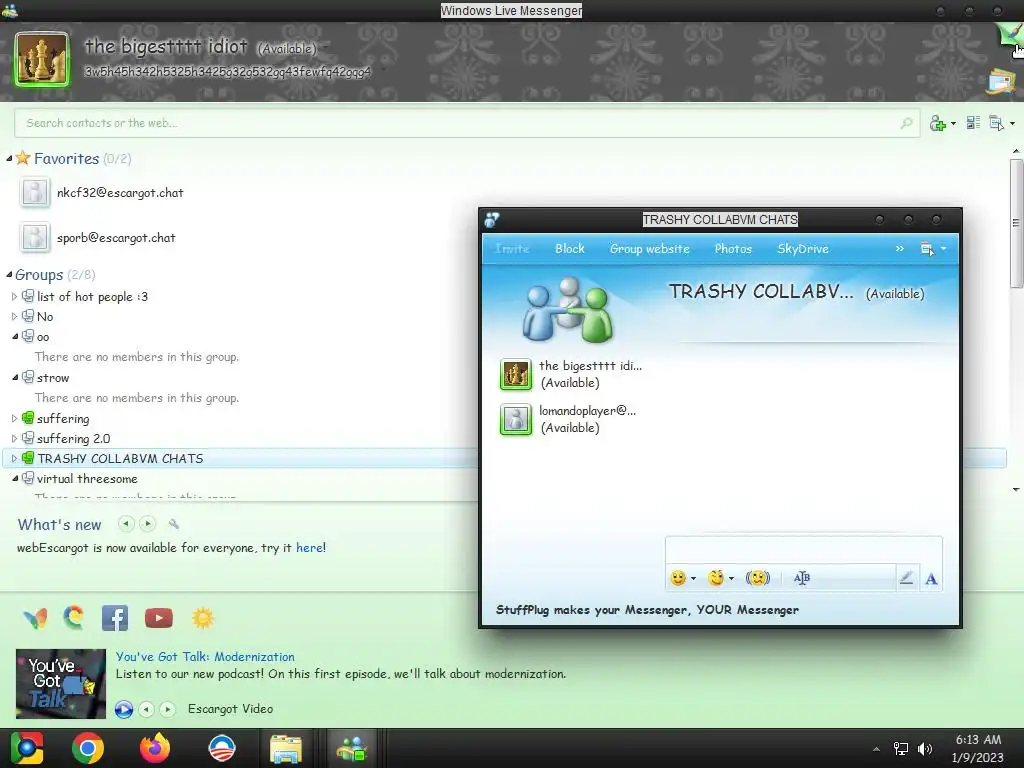Select lomandoplayer@... chat participant
This screenshot has width=1024, height=768.
[568, 419]
